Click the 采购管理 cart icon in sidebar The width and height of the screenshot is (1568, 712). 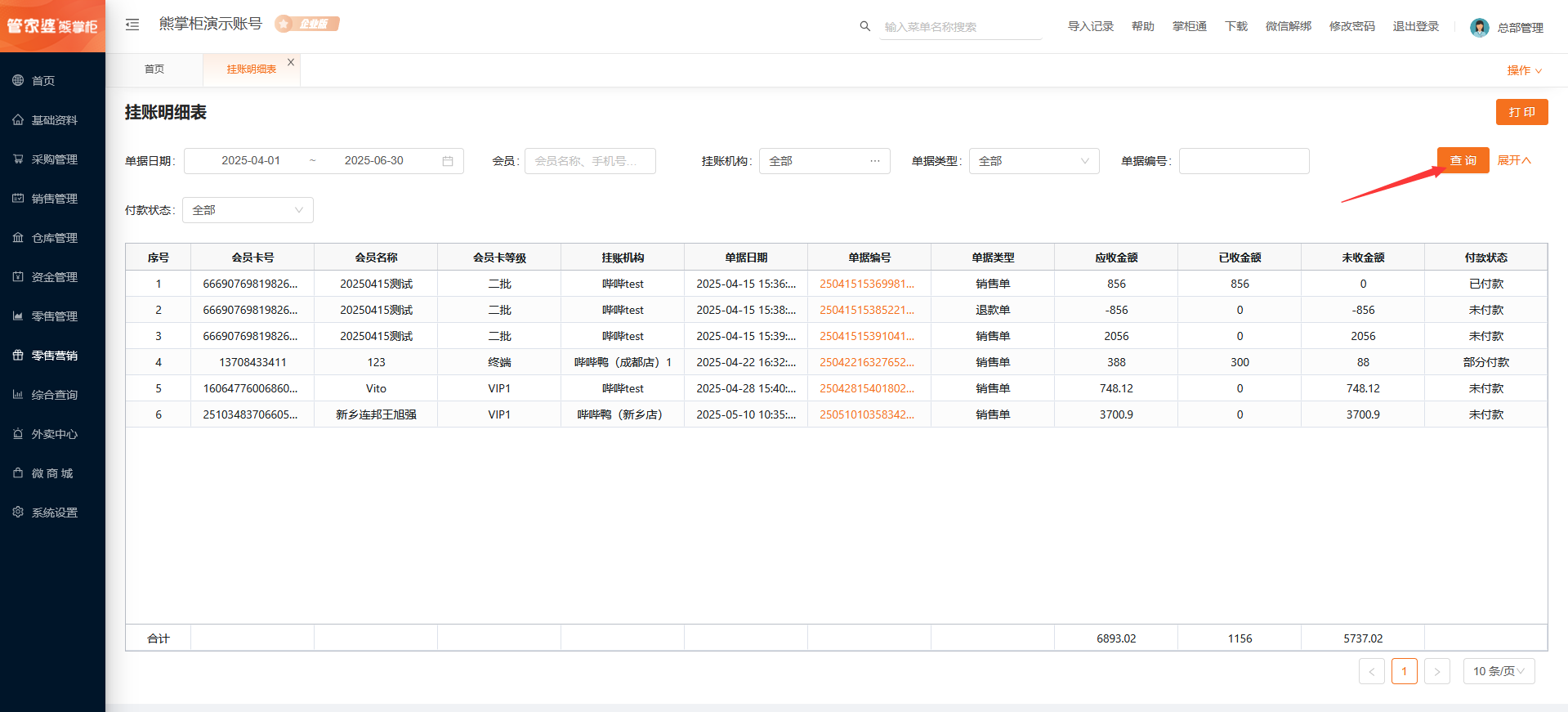(x=18, y=159)
